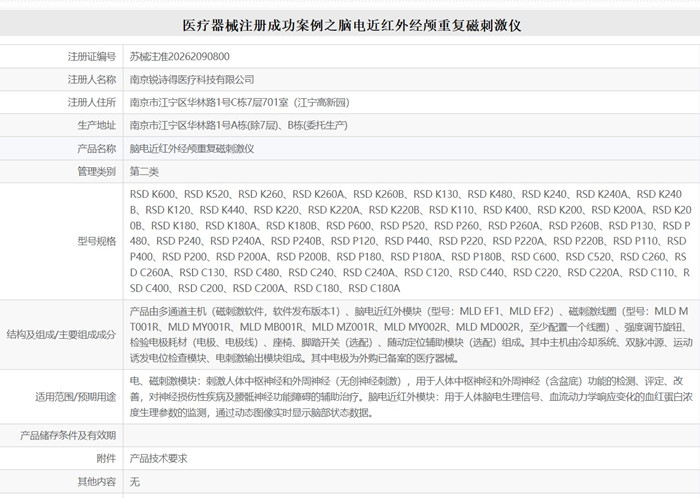The image size is (700, 498).
Task: Click the page title 医疗器械注册成功案例之脑电近红外经颅重复磁刺激仪
Action: pos(351,25)
